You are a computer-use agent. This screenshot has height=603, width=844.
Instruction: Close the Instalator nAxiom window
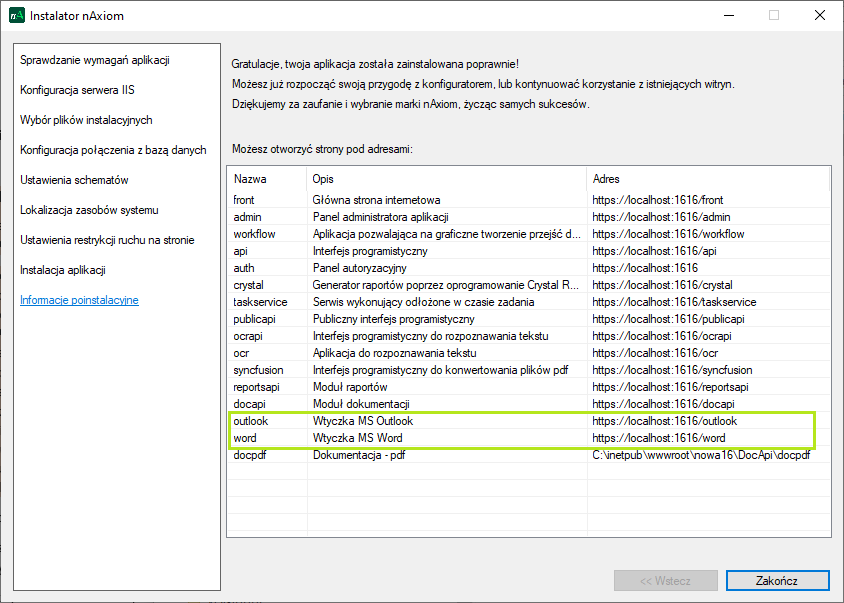tap(819, 16)
